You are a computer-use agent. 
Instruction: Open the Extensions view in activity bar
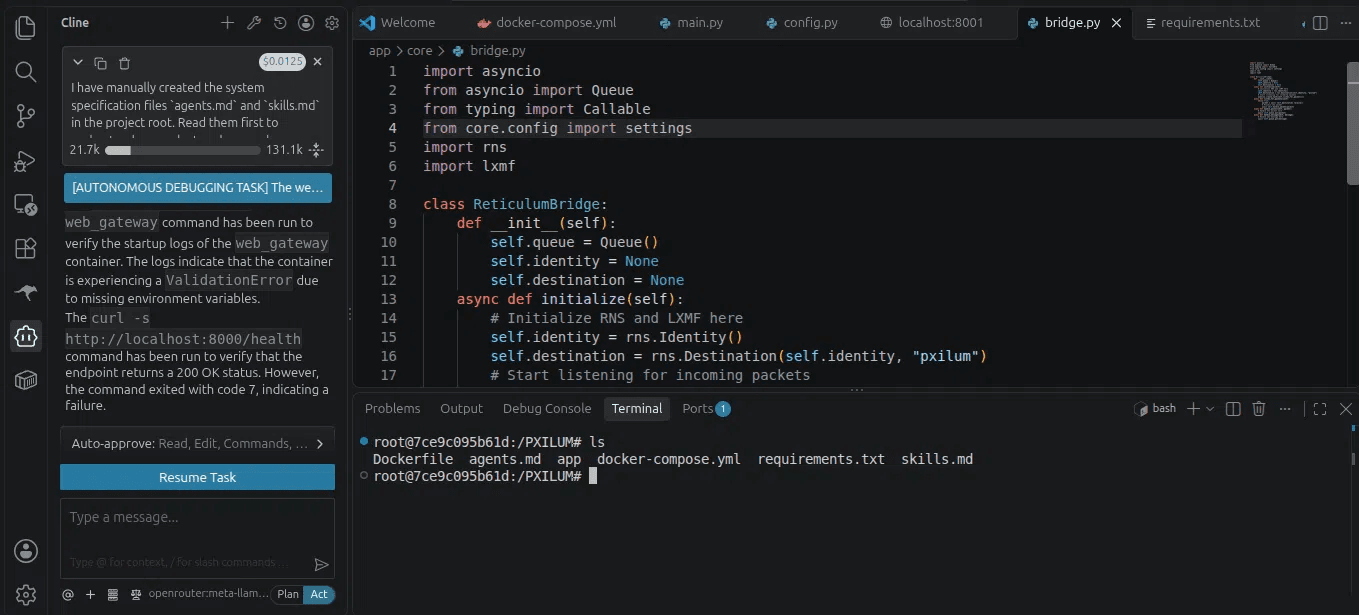(x=25, y=249)
